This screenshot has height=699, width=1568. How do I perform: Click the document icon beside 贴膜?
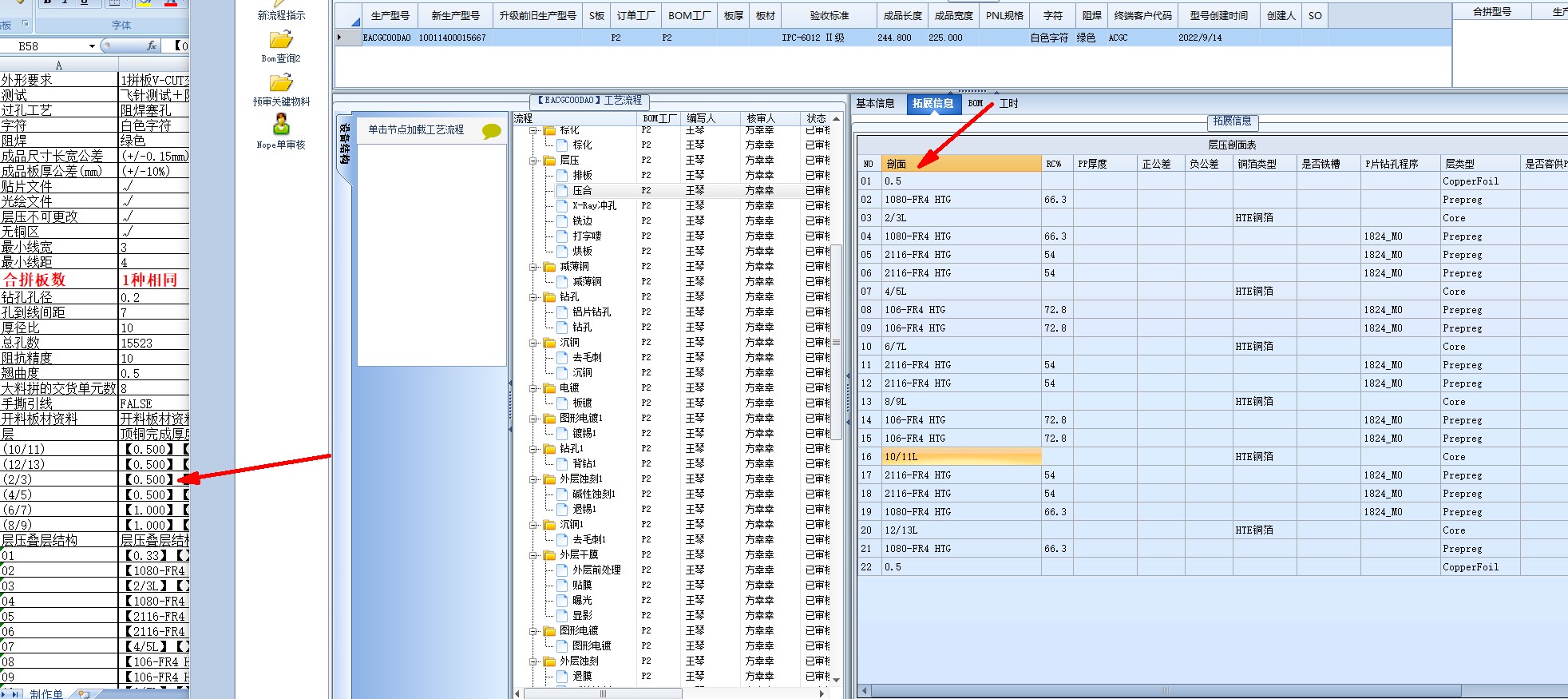[x=561, y=585]
